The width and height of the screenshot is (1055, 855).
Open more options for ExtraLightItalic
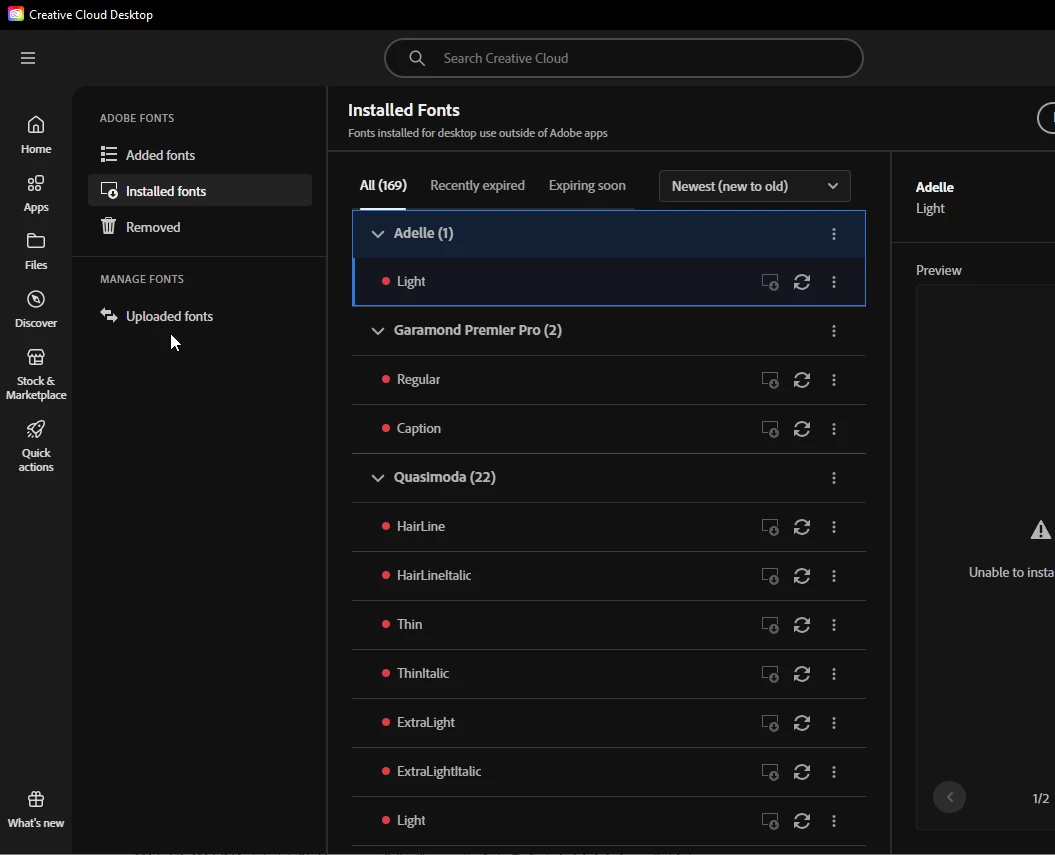(834, 772)
